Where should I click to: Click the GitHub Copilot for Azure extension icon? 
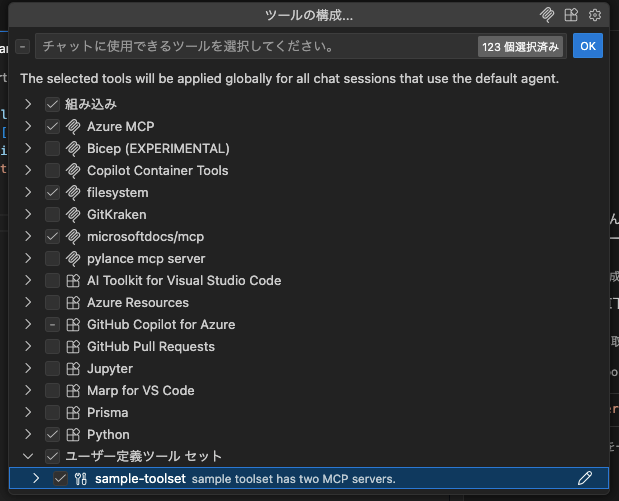pos(73,325)
